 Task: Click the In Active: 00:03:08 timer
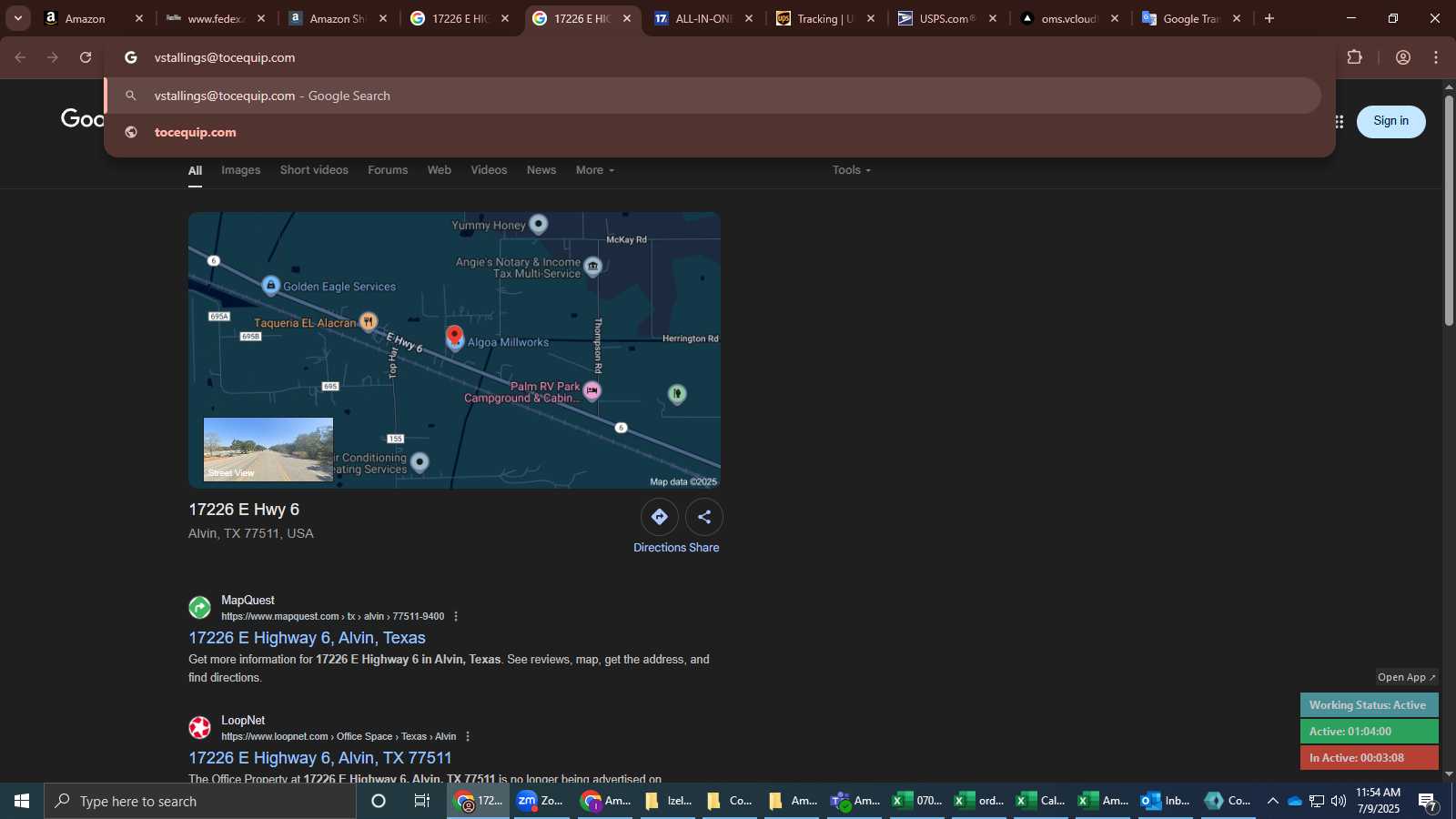tap(1369, 757)
